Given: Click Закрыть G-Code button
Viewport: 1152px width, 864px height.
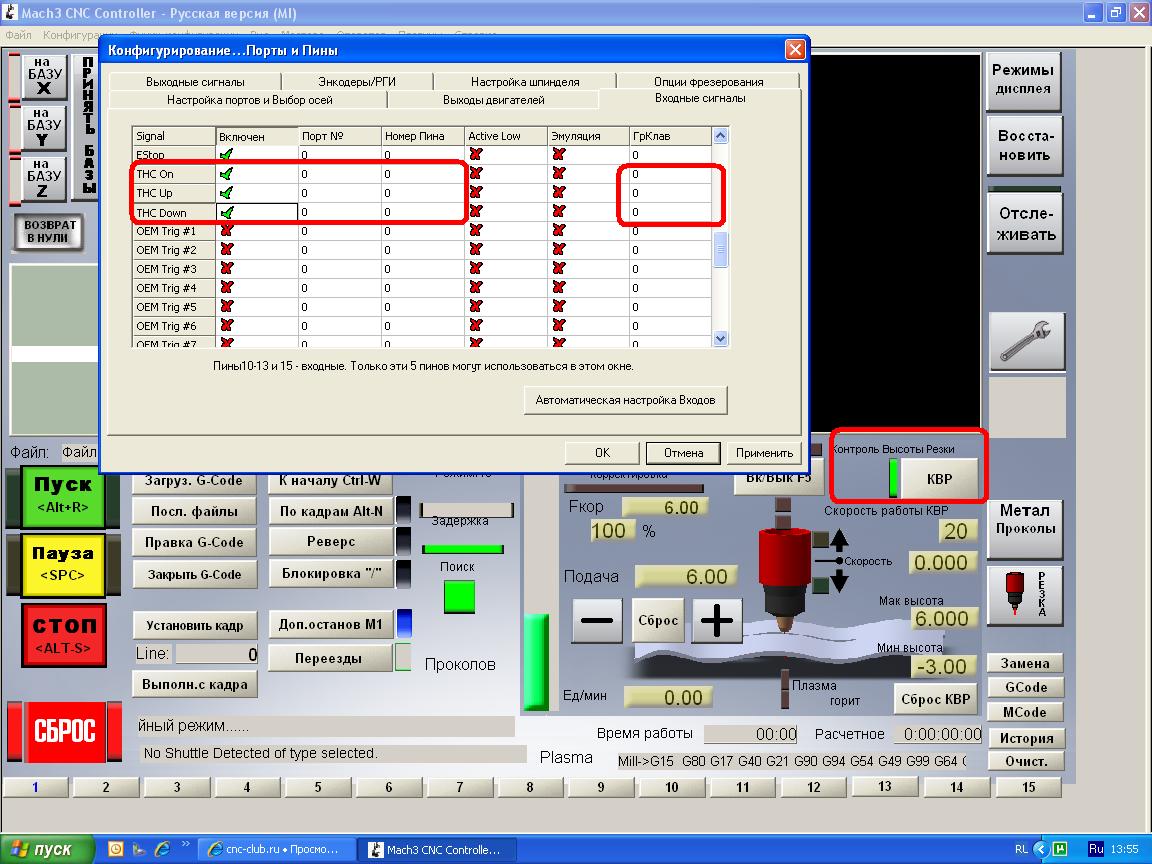Looking at the screenshot, I should pyautogui.click(x=194, y=575).
